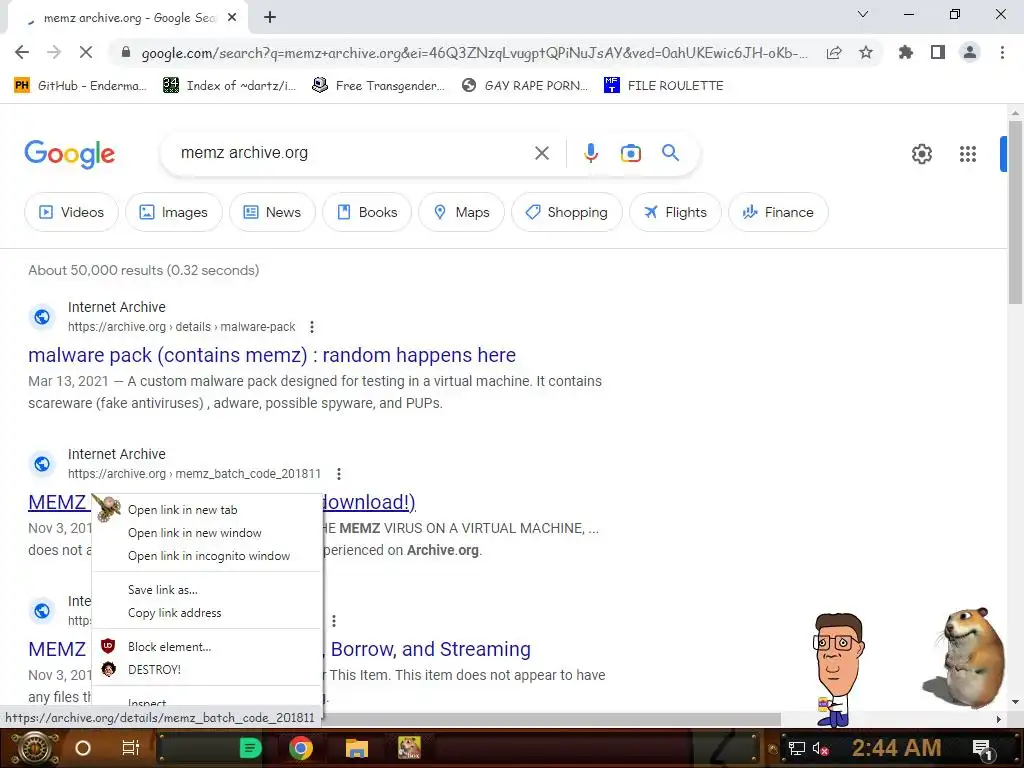
Task: Filter results by Images
Action: click(x=174, y=212)
